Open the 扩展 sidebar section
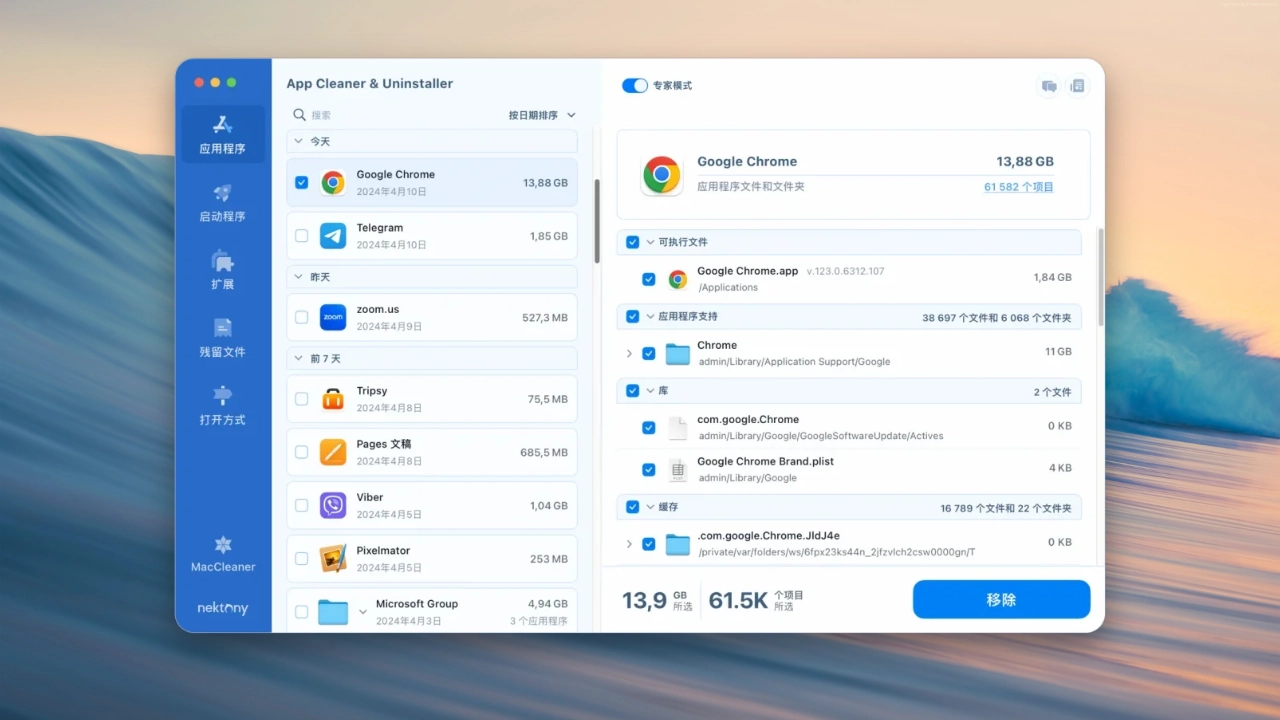This screenshot has height=720, width=1280. coord(222,271)
